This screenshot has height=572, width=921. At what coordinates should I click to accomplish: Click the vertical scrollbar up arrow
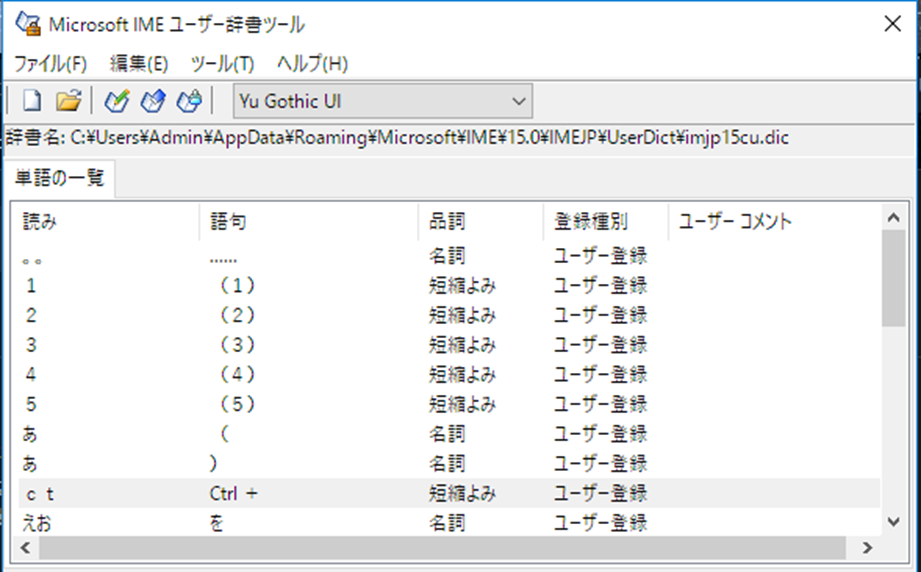894,218
